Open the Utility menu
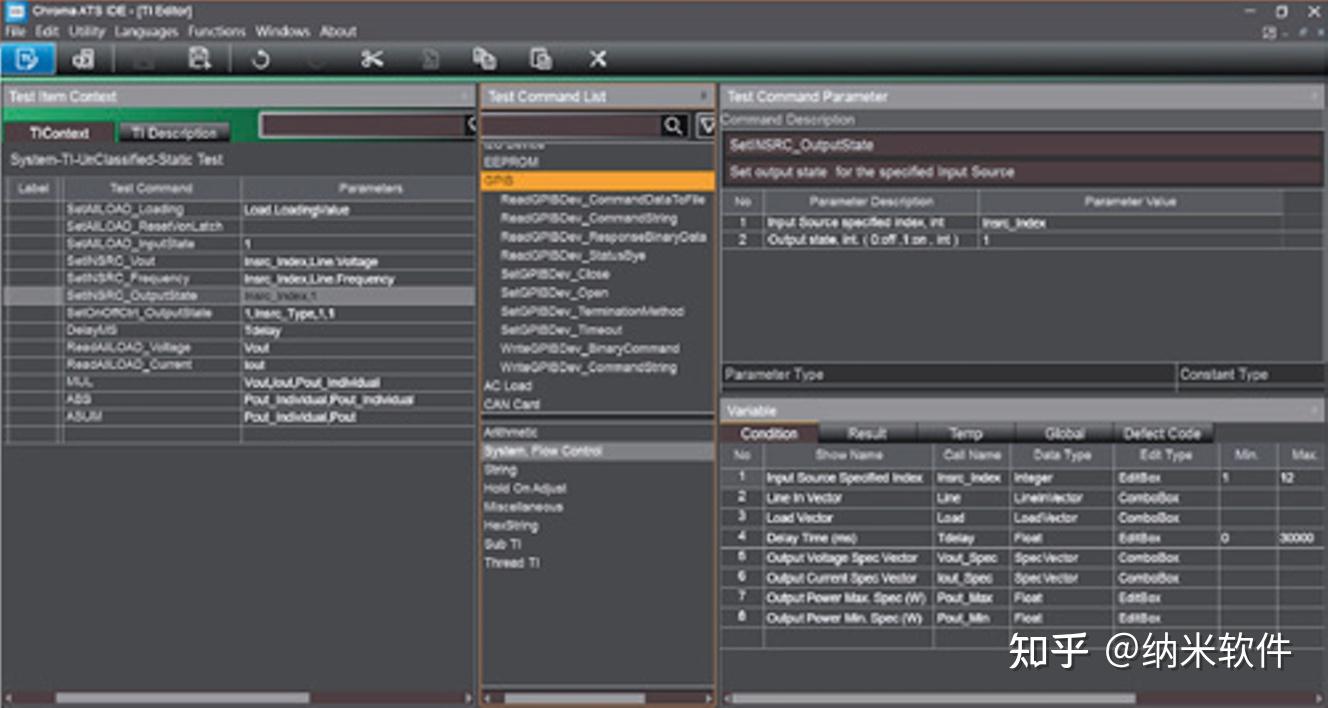The width and height of the screenshot is (1328, 708). tap(87, 31)
